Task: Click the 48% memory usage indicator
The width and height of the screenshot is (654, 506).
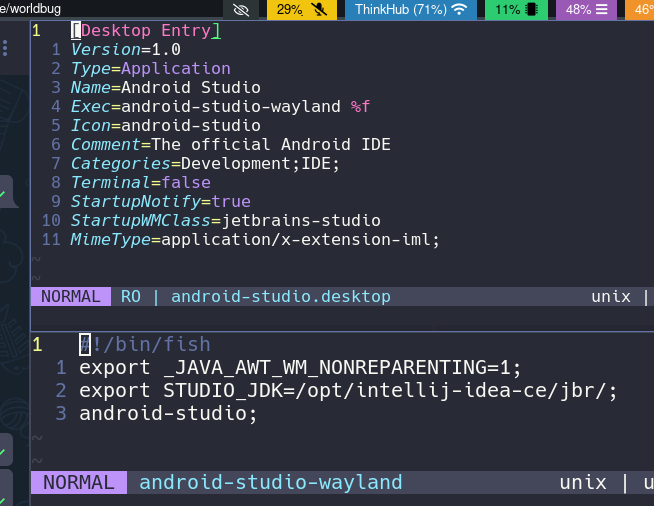Action: tap(586, 9)
